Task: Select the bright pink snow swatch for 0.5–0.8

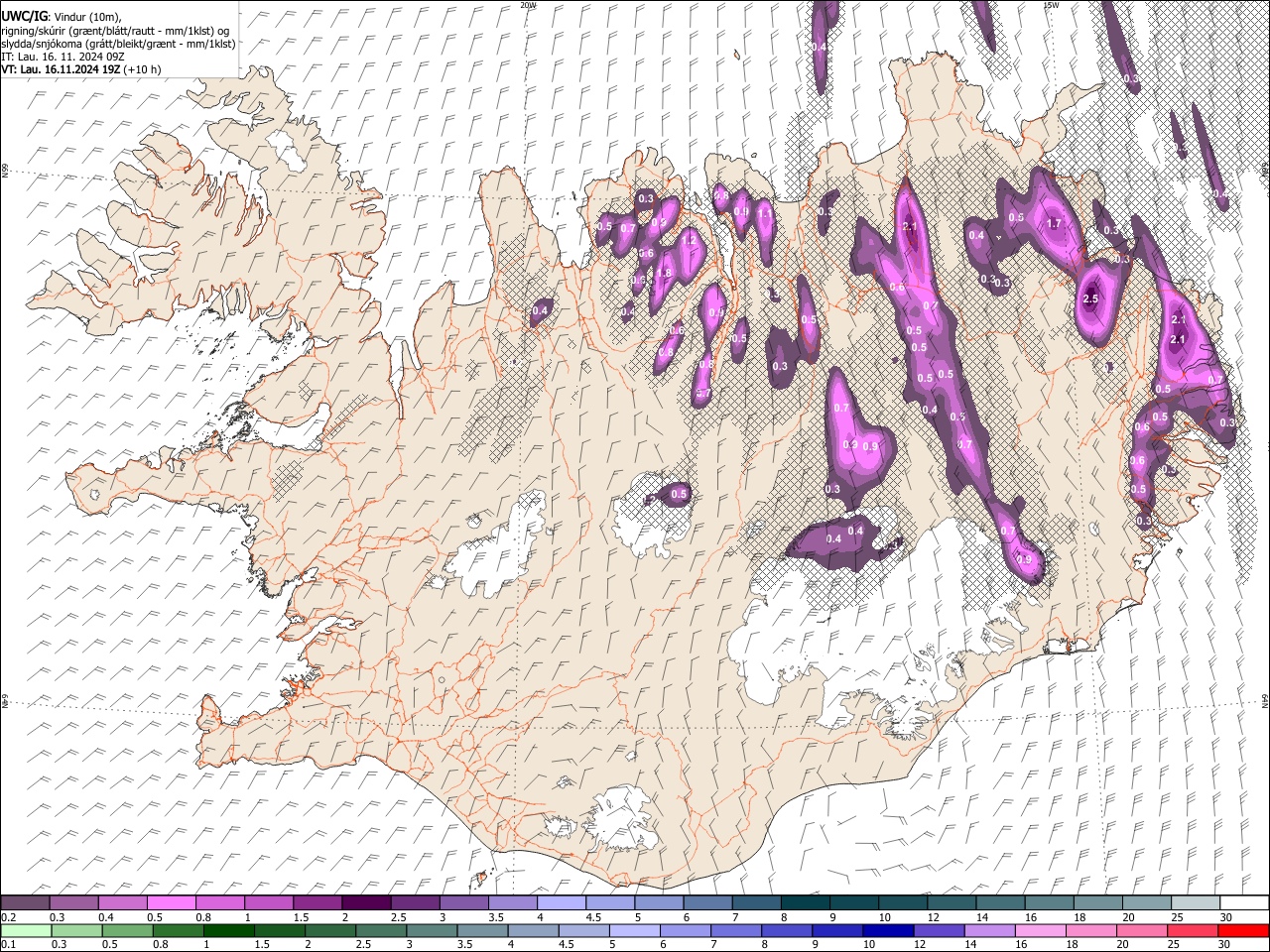Action: 171,903
